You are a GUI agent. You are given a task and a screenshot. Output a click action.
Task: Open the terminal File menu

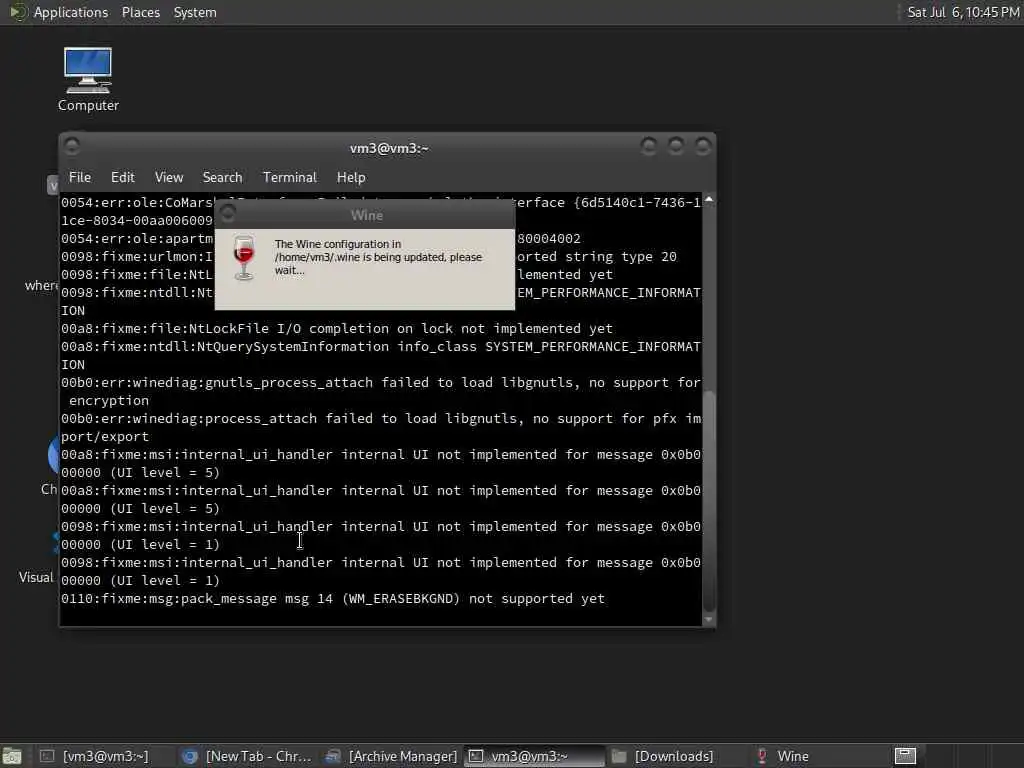(80, 177)
